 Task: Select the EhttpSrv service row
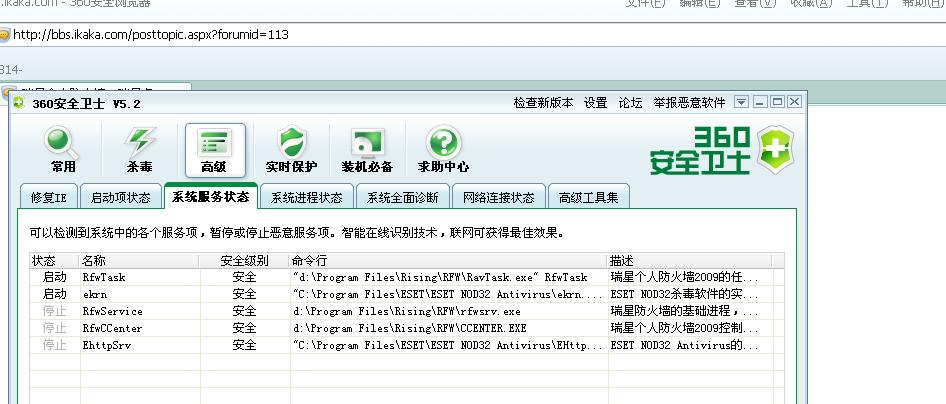coord(407,346)
